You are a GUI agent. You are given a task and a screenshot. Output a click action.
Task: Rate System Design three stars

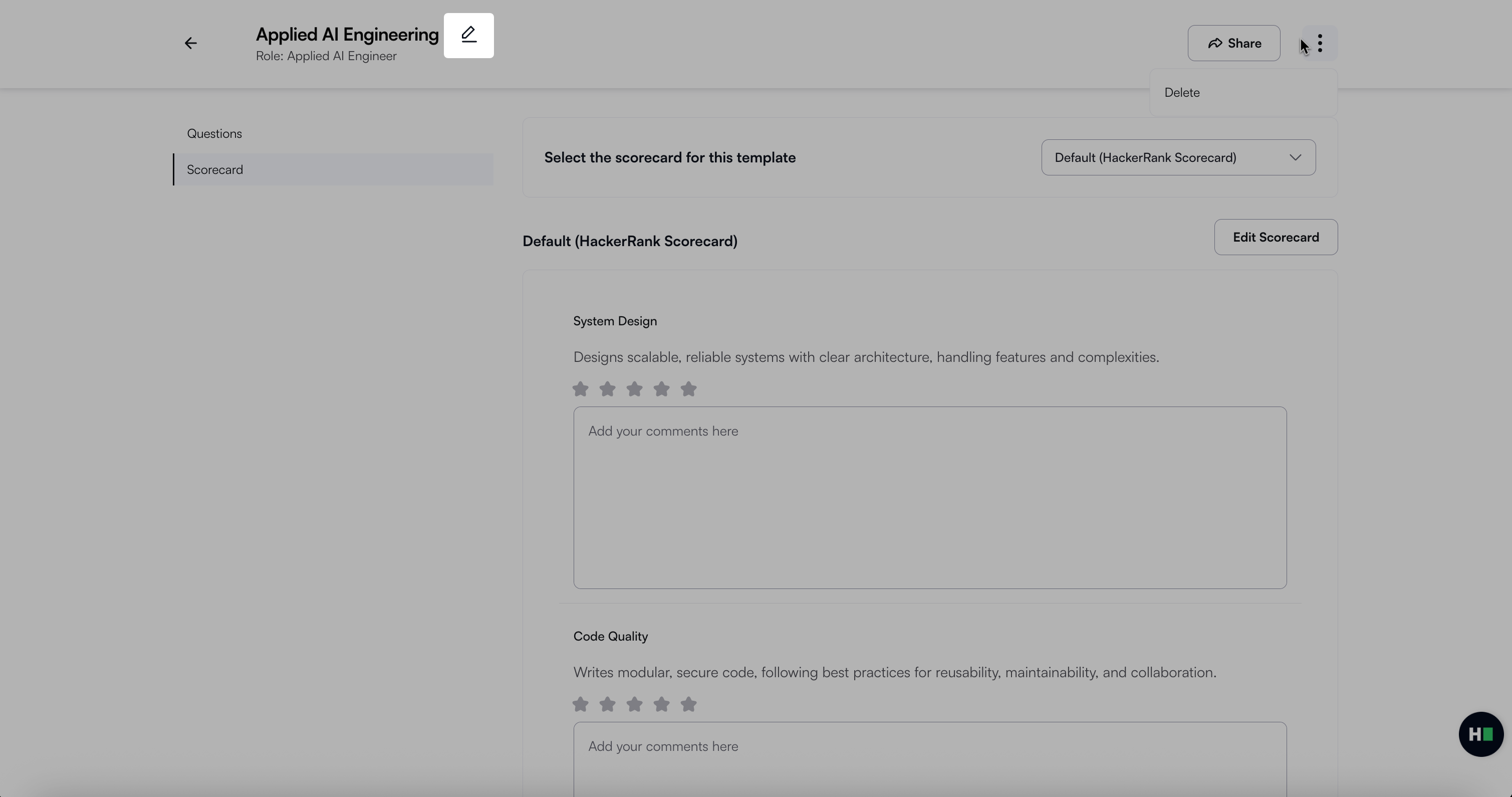[634, 389]
